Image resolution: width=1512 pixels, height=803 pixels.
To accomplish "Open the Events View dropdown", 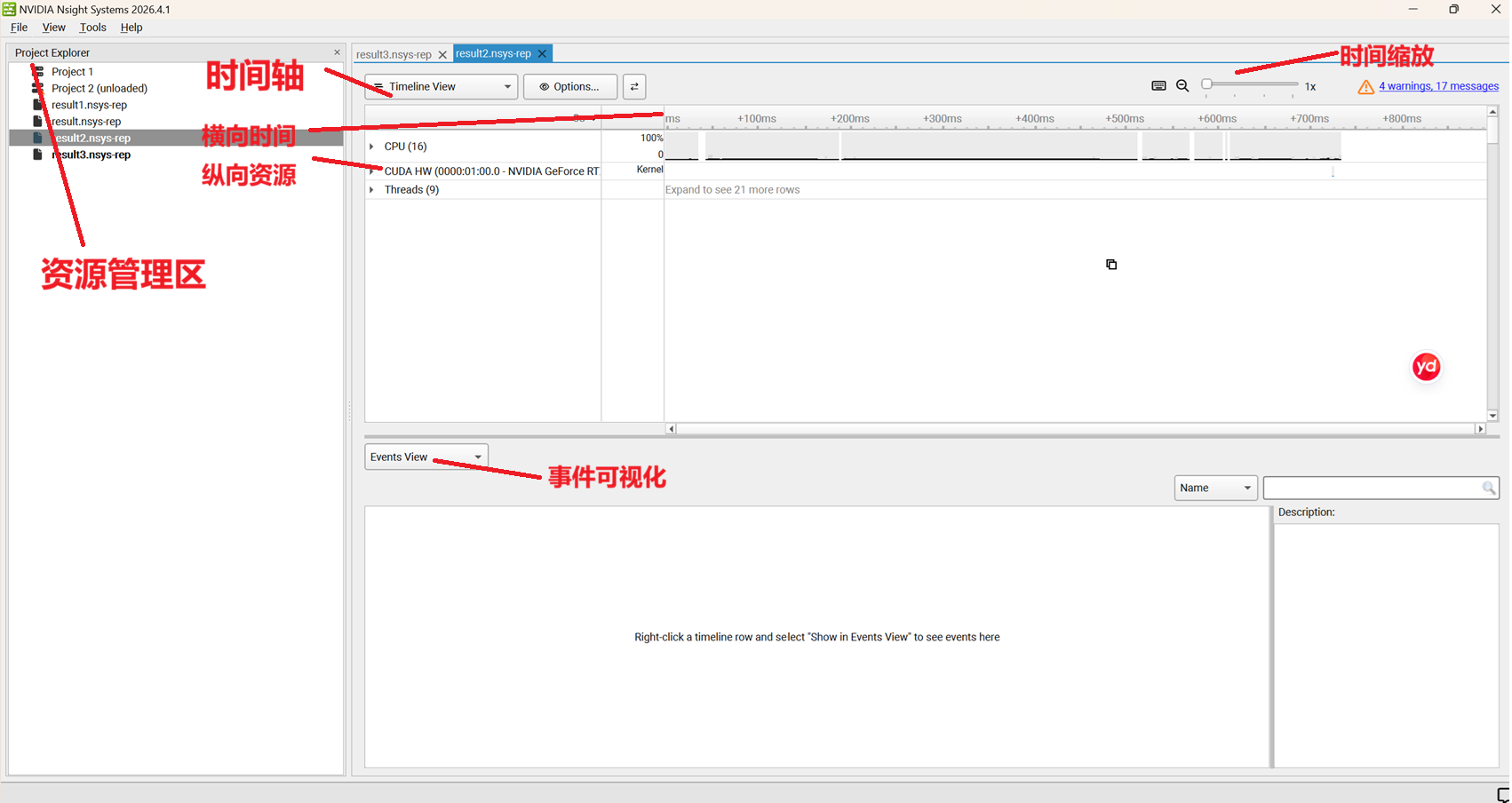I will tap(426, 457).
